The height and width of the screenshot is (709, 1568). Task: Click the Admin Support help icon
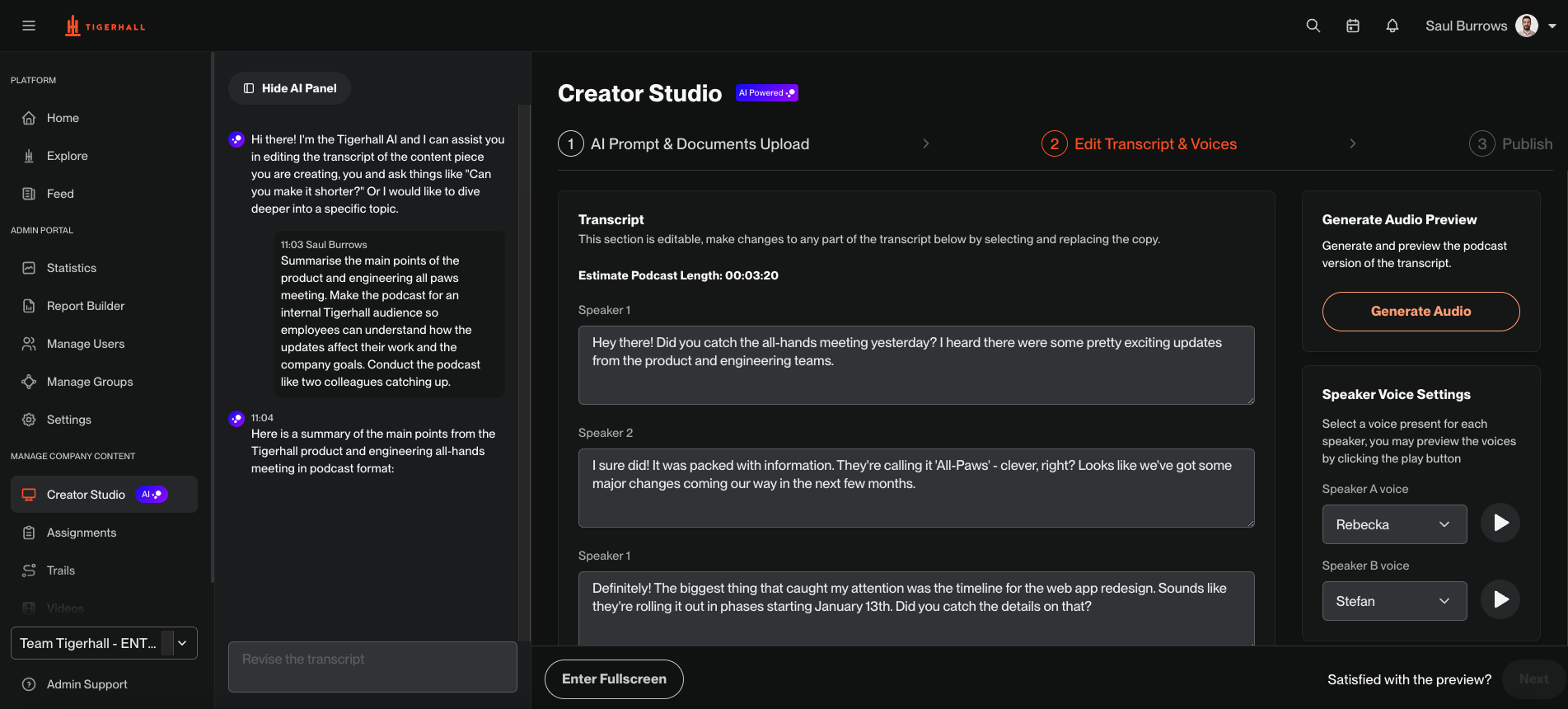(x=29, y=684)
